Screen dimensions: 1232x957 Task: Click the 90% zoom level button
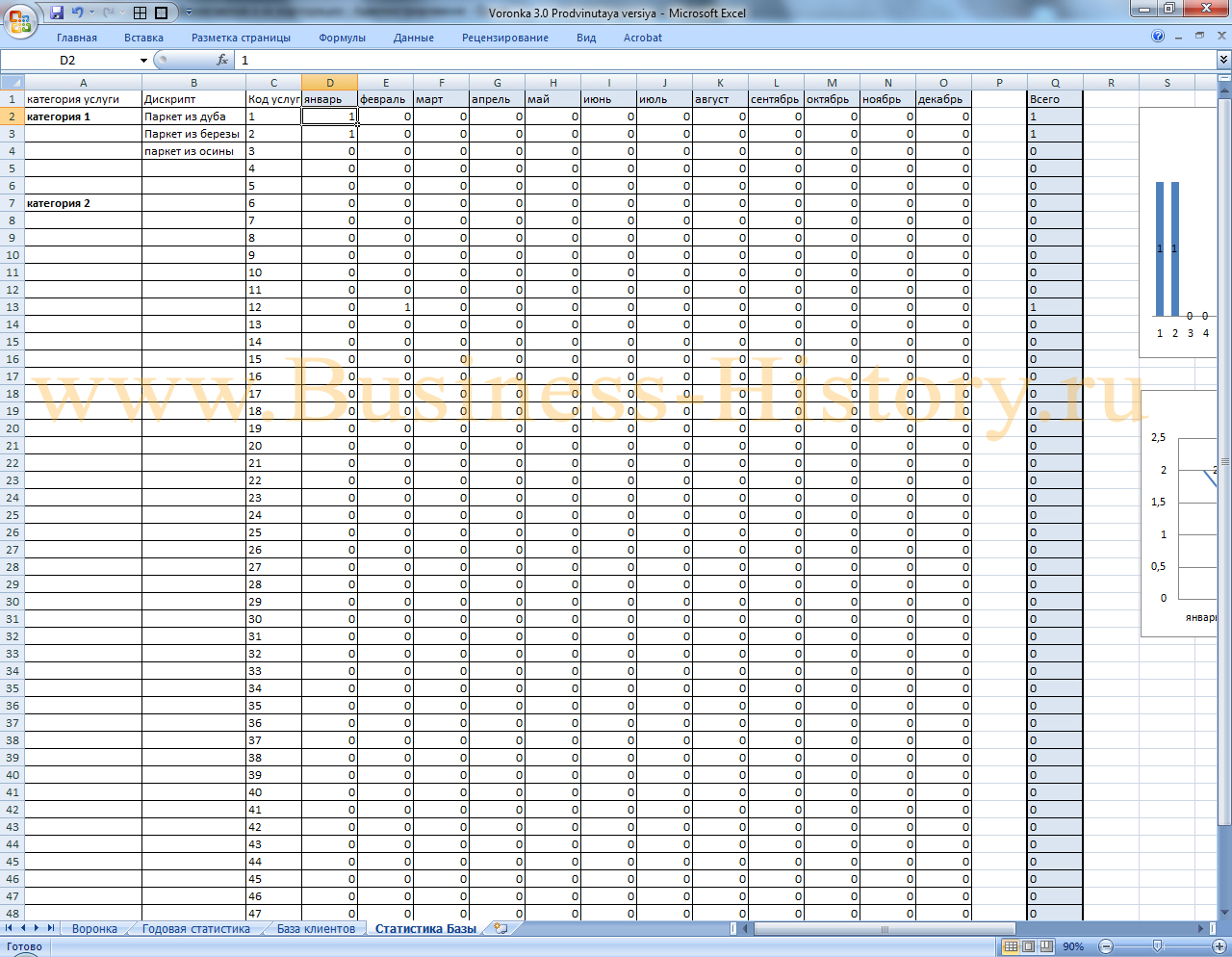1073,946
